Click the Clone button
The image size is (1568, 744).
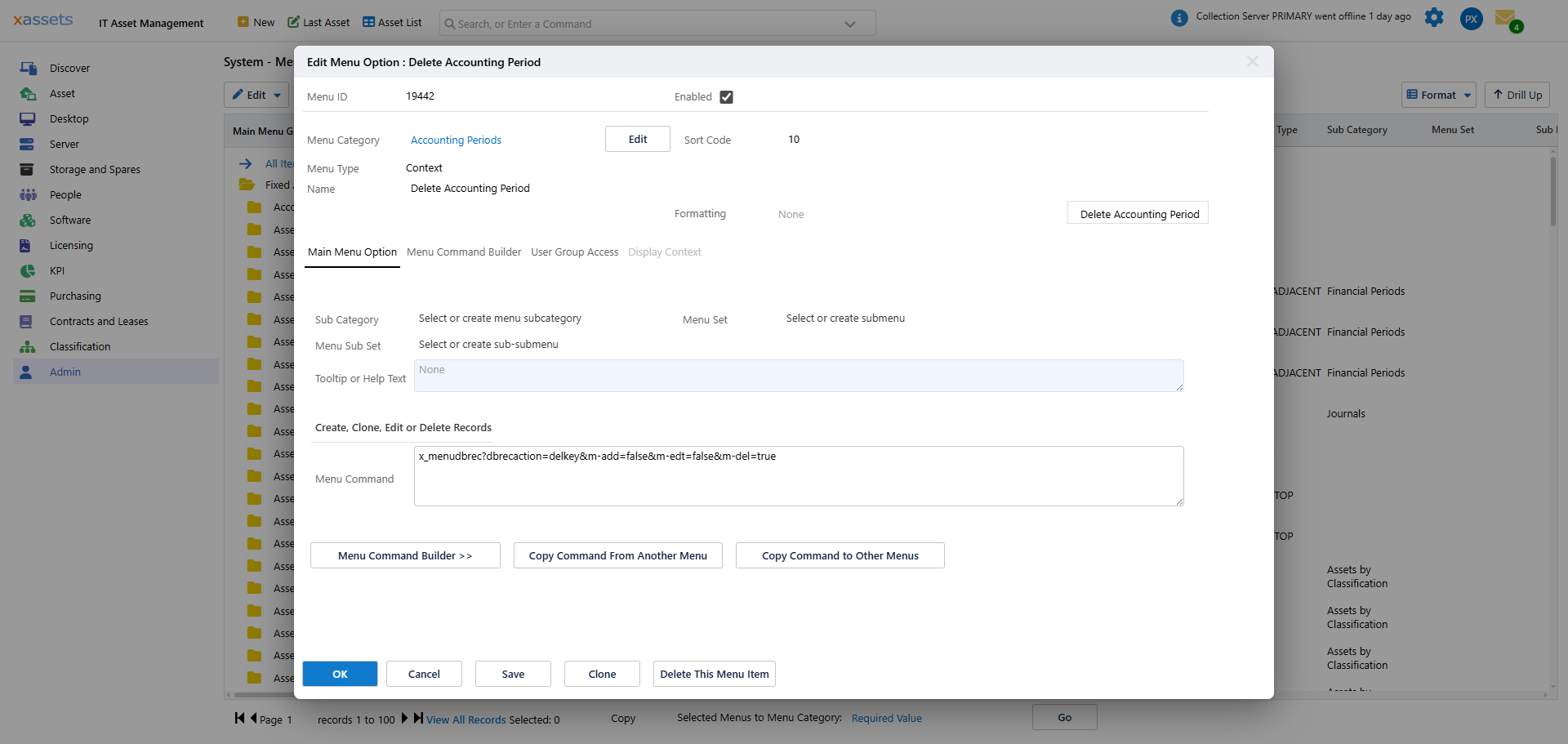[x=601, y=674]
